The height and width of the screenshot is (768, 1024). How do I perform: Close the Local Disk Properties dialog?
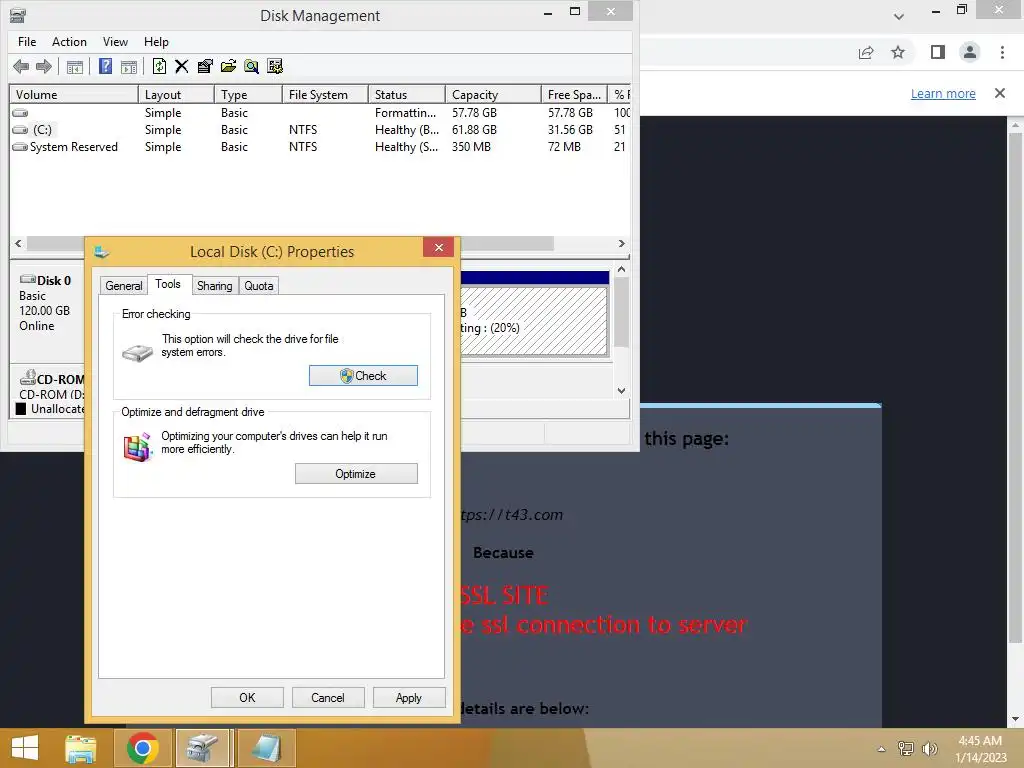click(x=439, y=248)
